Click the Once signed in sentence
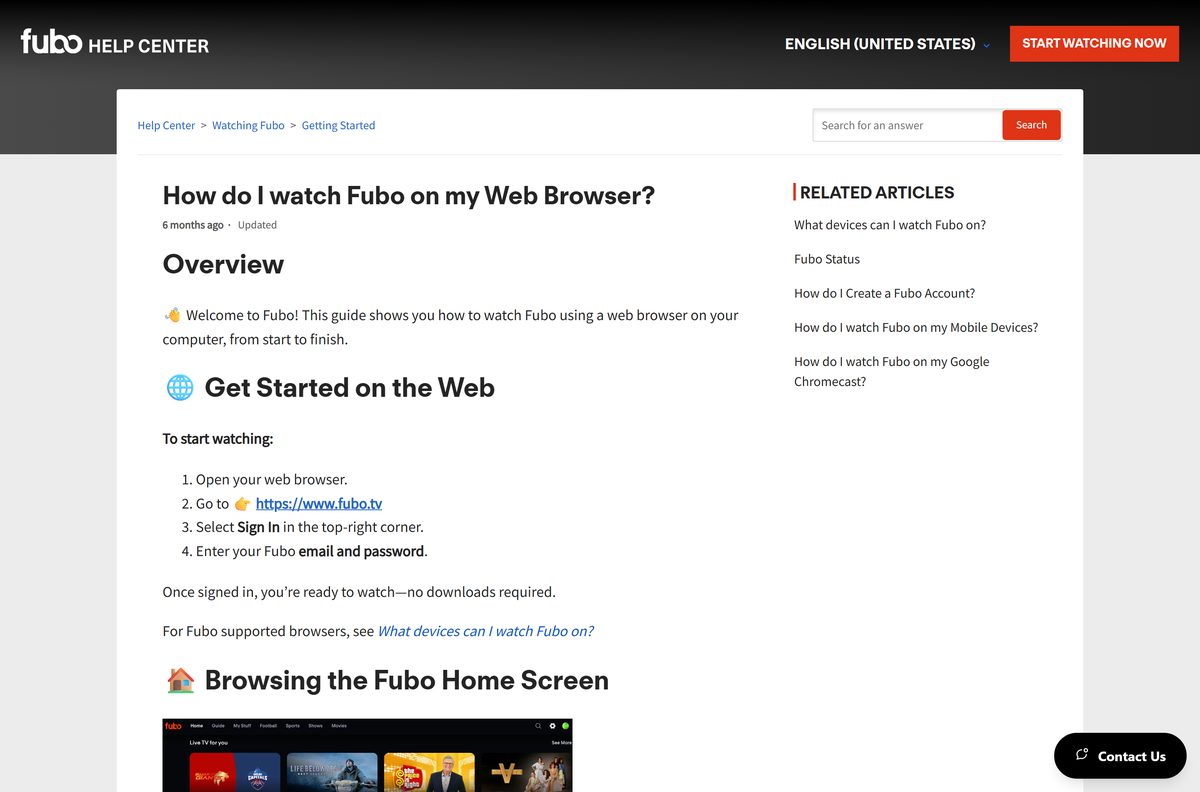 359,592
